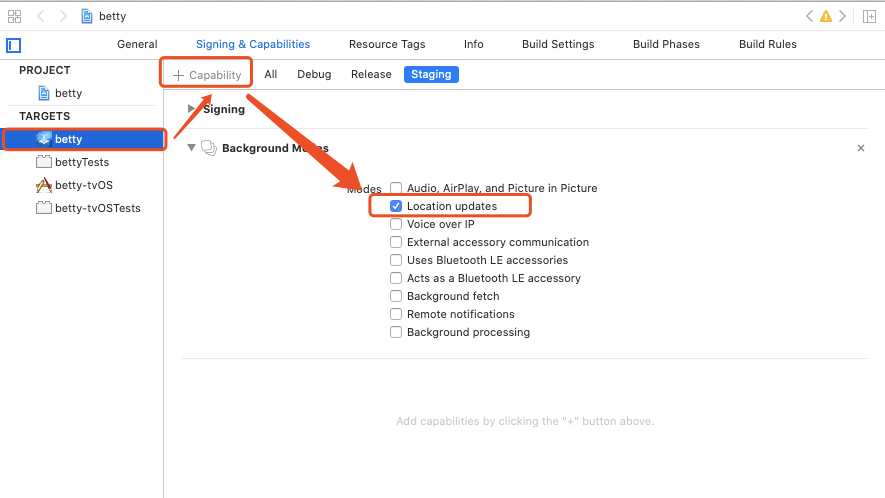Select the betty-tvOS target
The height and width of the screenshot is (498, 885).
(83, 185)
